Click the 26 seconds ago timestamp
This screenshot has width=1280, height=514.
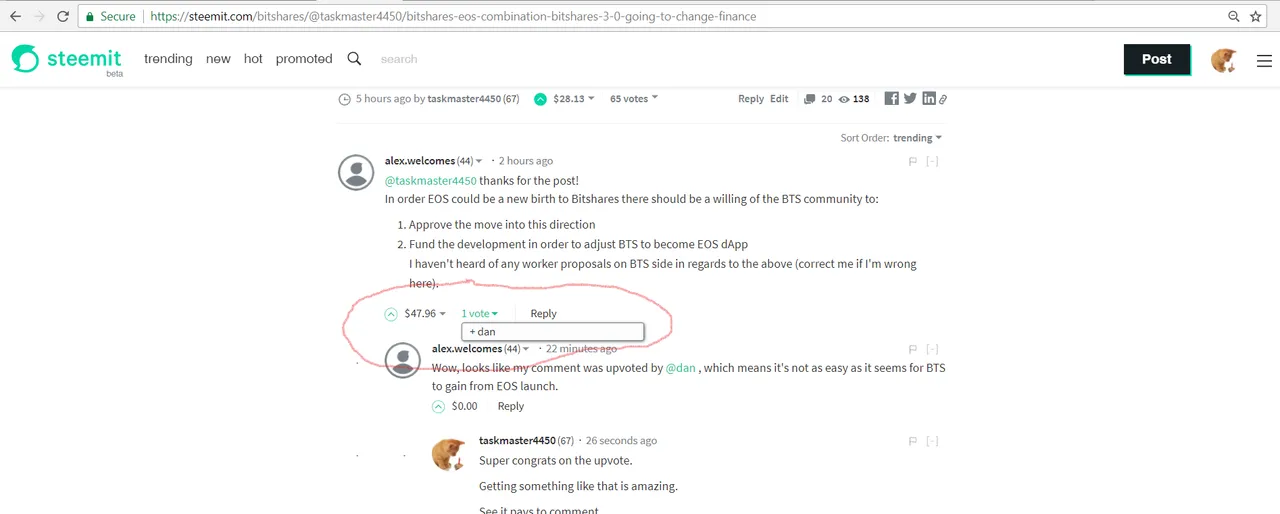622,441
